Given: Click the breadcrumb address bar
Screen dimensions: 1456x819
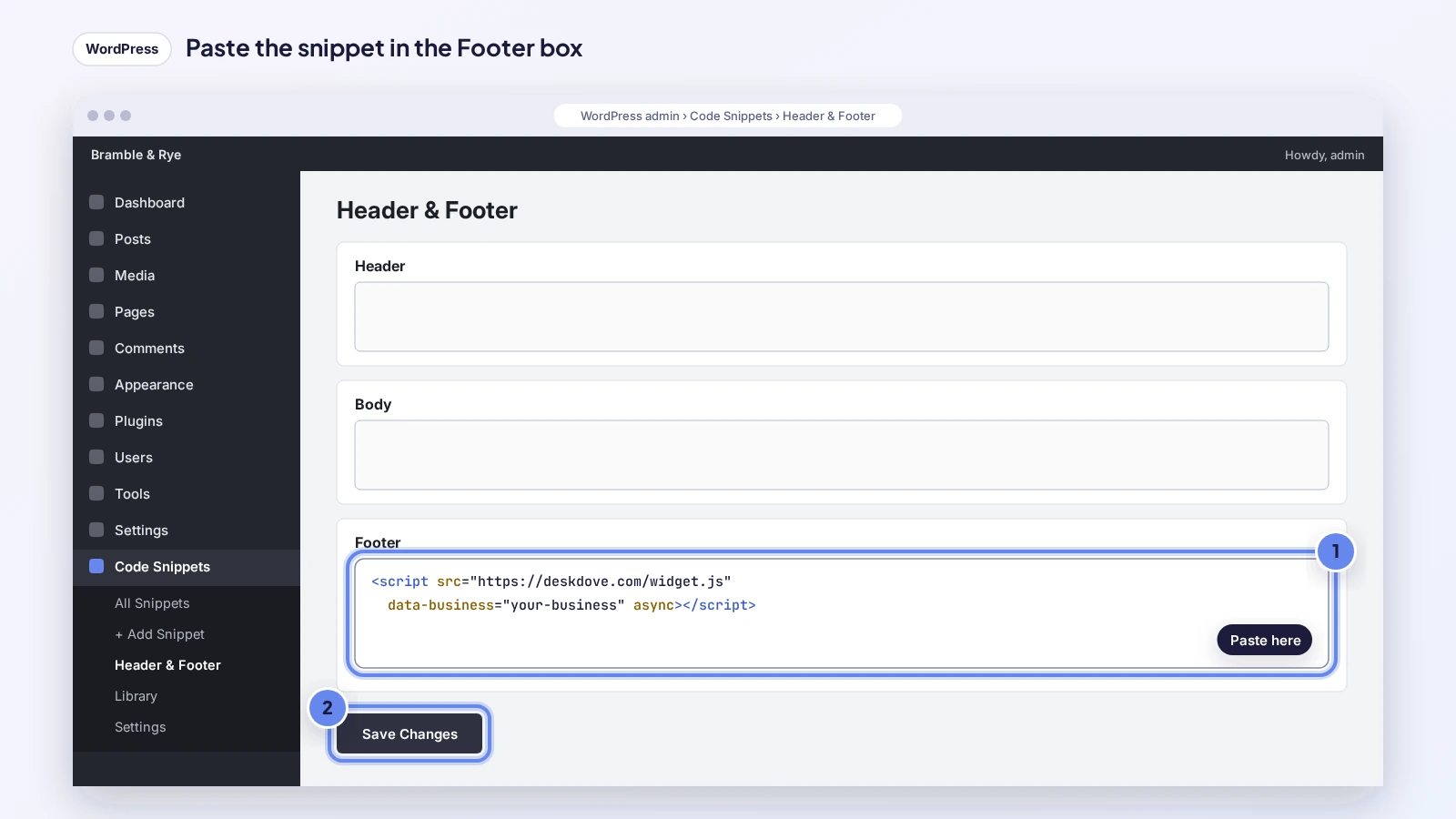Looking at the screenshot, I should point(728,116).
